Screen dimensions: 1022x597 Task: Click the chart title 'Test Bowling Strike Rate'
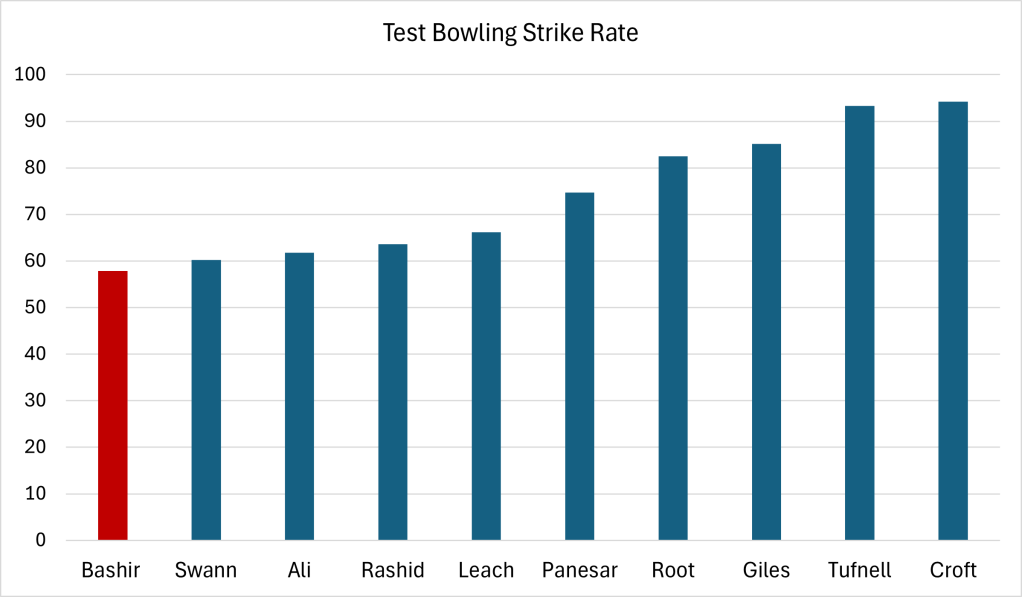[x=510, y=33]
